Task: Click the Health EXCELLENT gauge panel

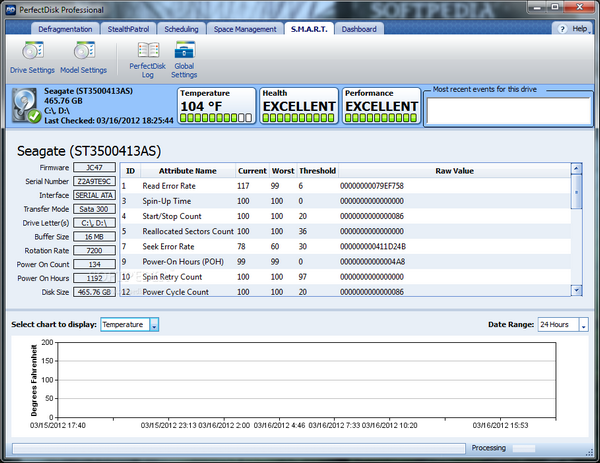Action: coord(299,106)
